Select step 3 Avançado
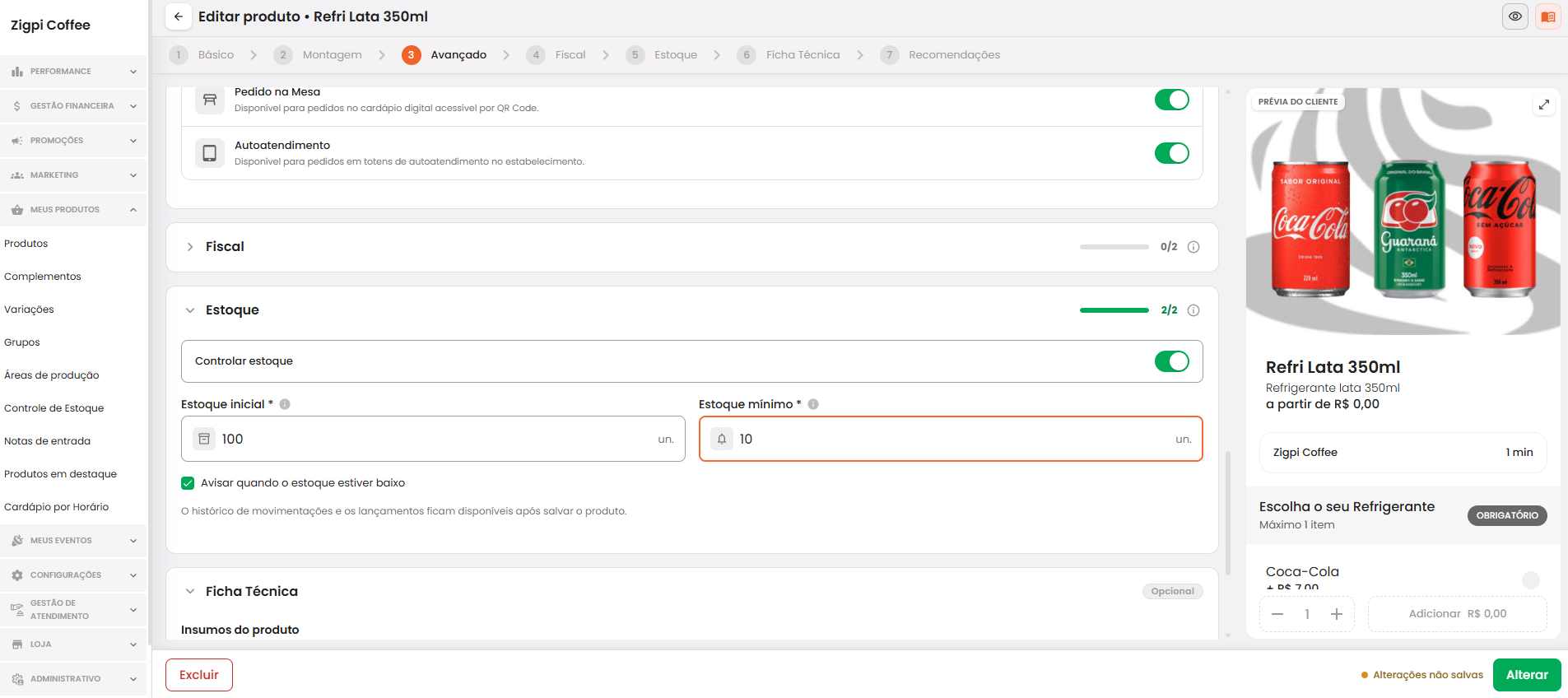The height and width of the screenshot is (698, 1568). [444, 55]
